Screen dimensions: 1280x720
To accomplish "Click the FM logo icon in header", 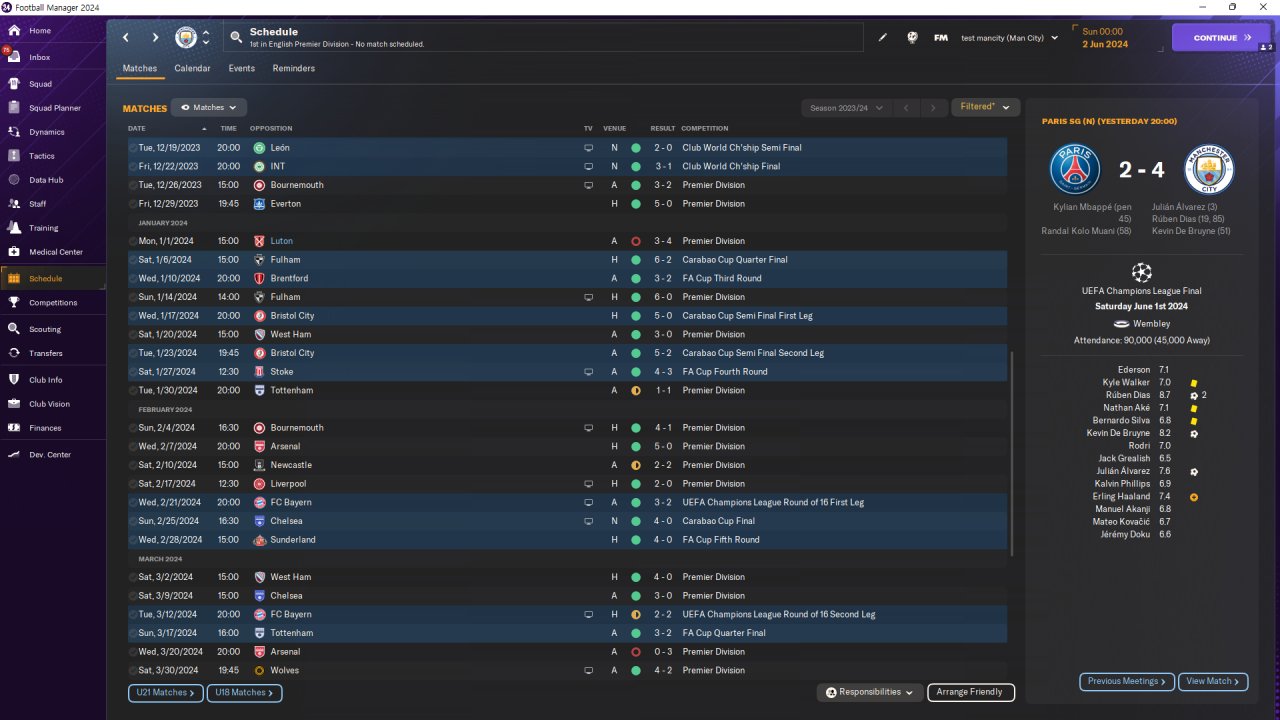I will pyautogui.click(x=941, y=38).
